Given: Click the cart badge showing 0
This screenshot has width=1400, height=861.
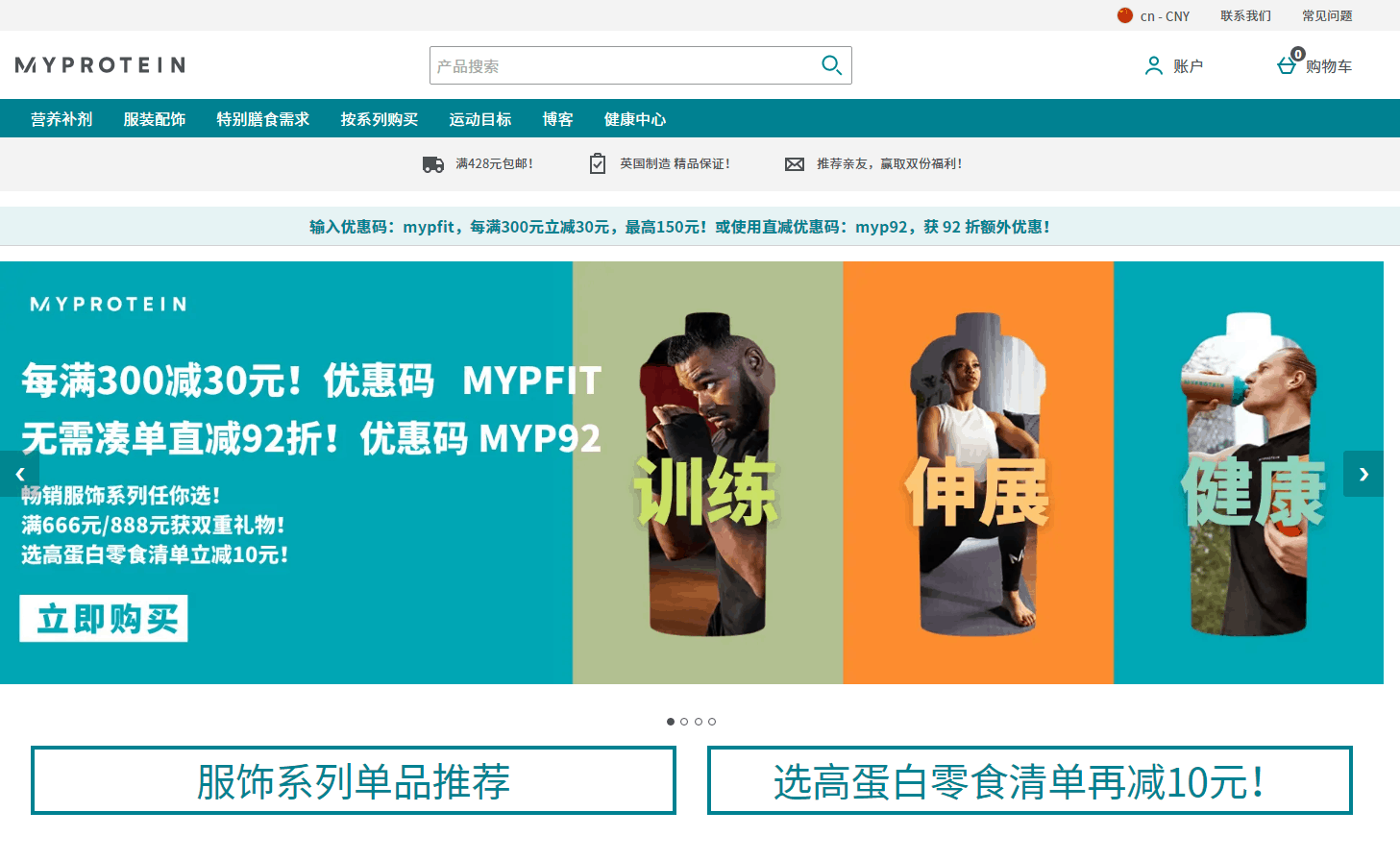Looking at the screenshot, I should pyautogui.click(x=1298, y=54).
